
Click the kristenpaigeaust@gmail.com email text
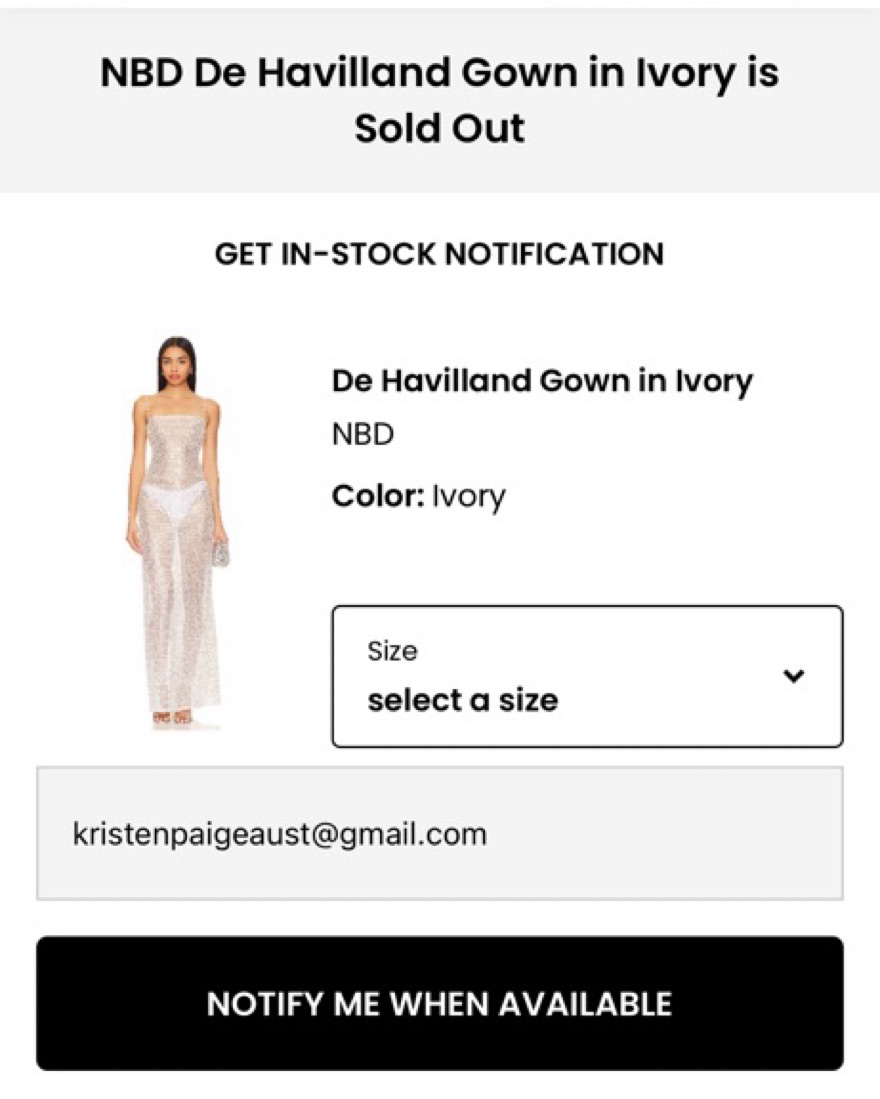(280, 833)
